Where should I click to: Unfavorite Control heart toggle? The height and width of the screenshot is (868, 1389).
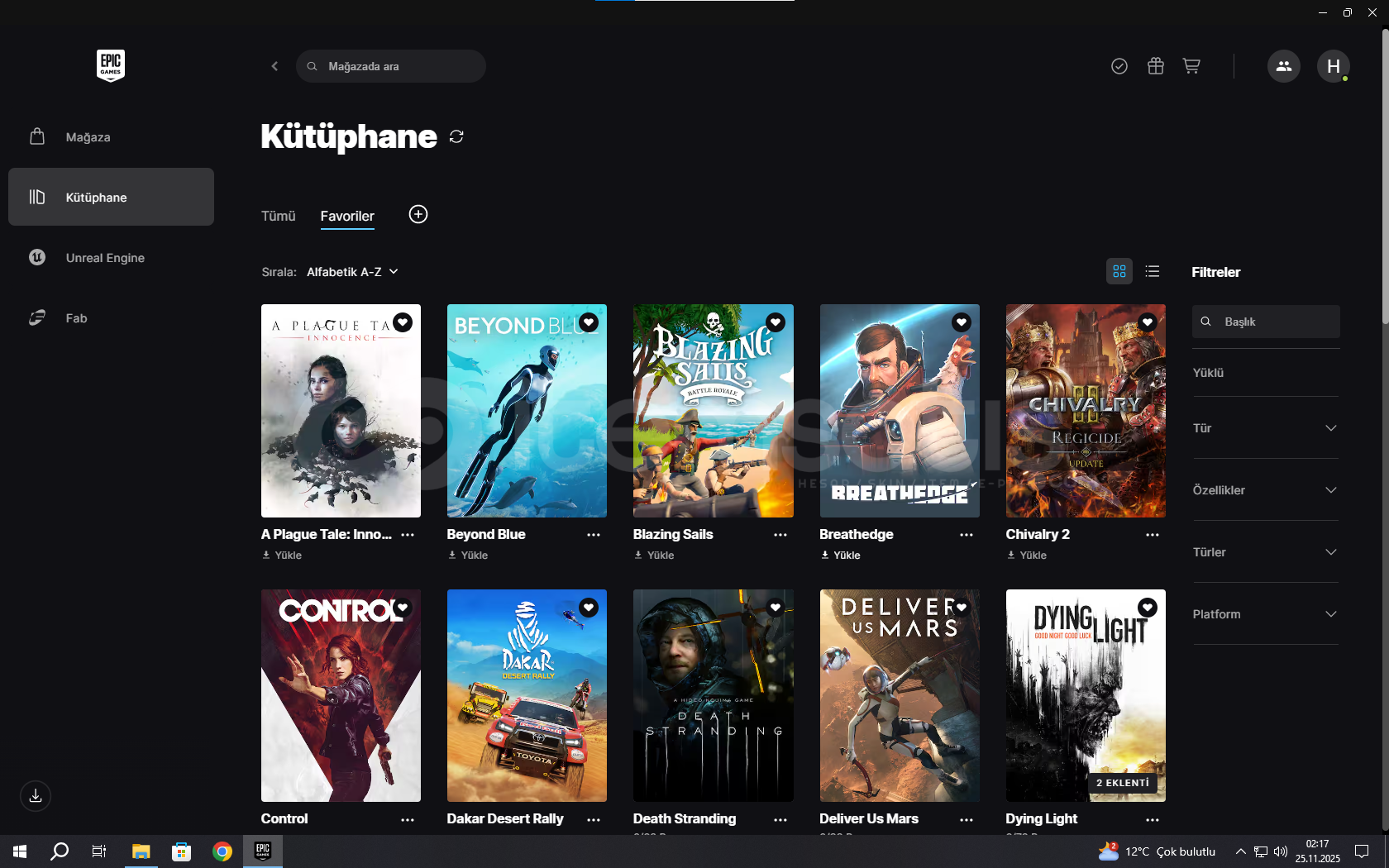(x=403, y=608)
